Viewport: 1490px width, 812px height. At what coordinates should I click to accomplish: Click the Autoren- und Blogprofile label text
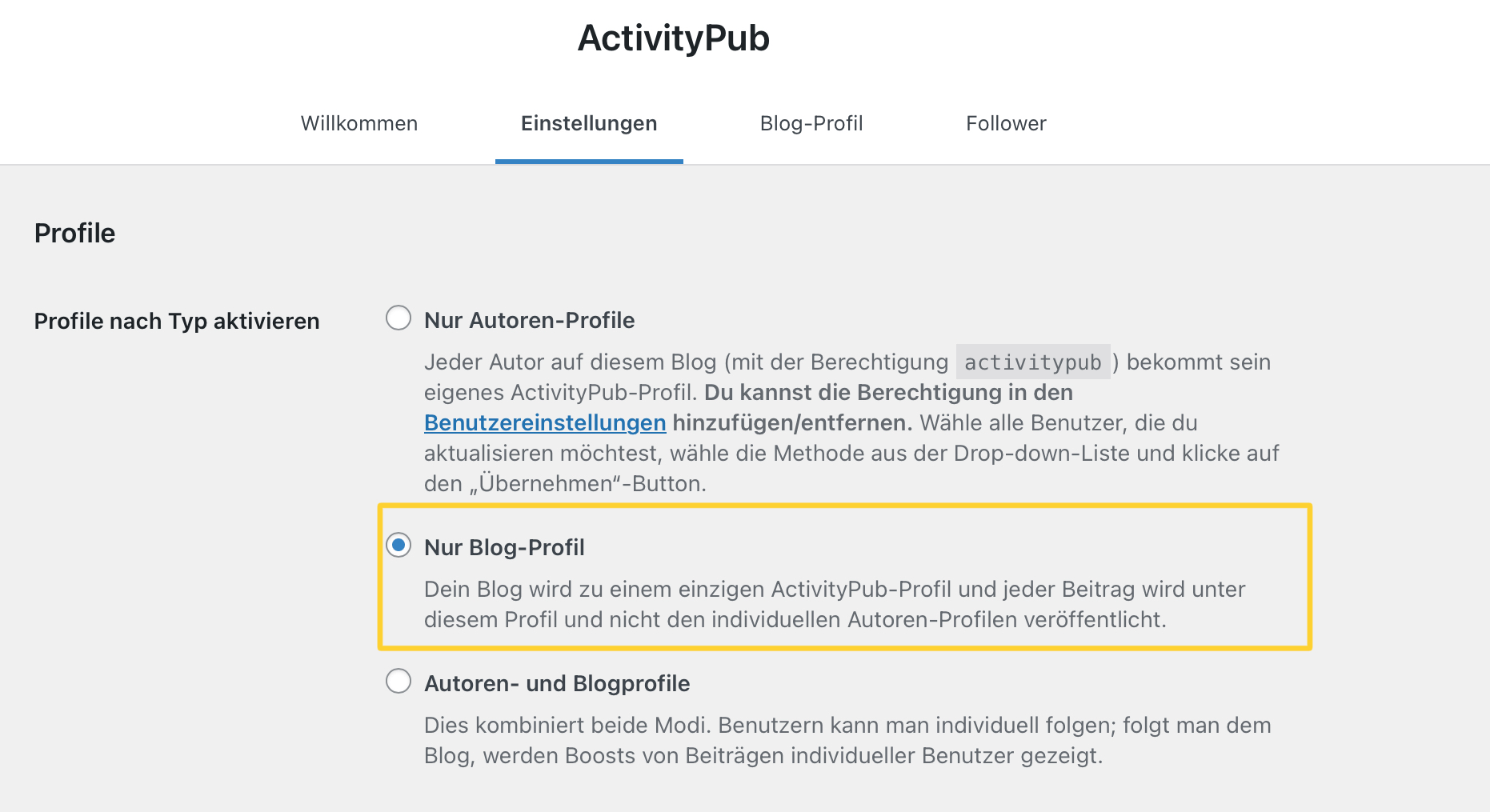(x=557, y=683)
